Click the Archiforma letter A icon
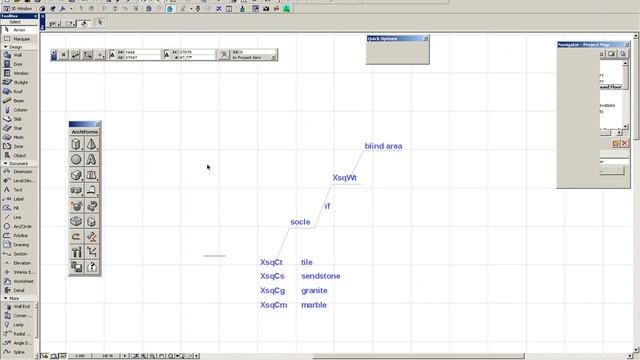640x360 pixels. tap(92, 160)
